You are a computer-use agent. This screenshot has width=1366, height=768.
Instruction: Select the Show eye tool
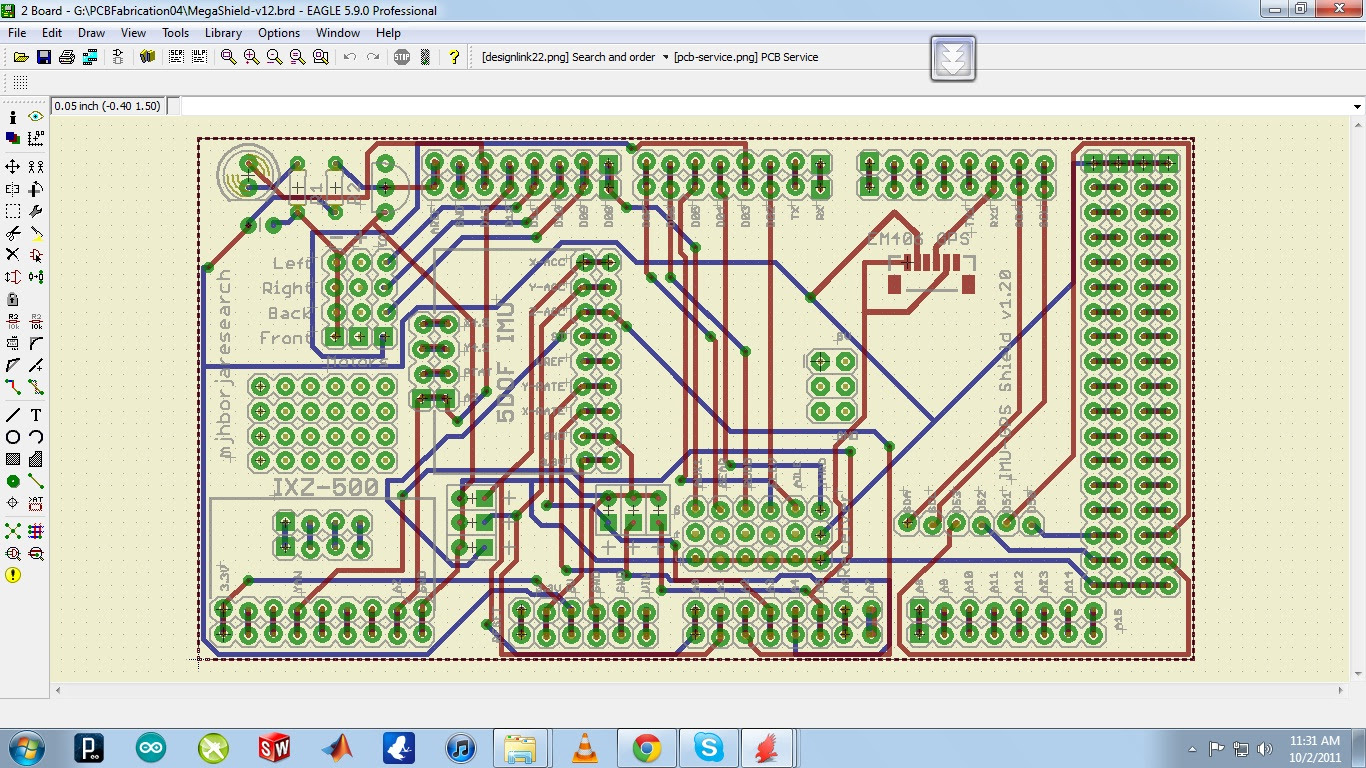point(36,117)
